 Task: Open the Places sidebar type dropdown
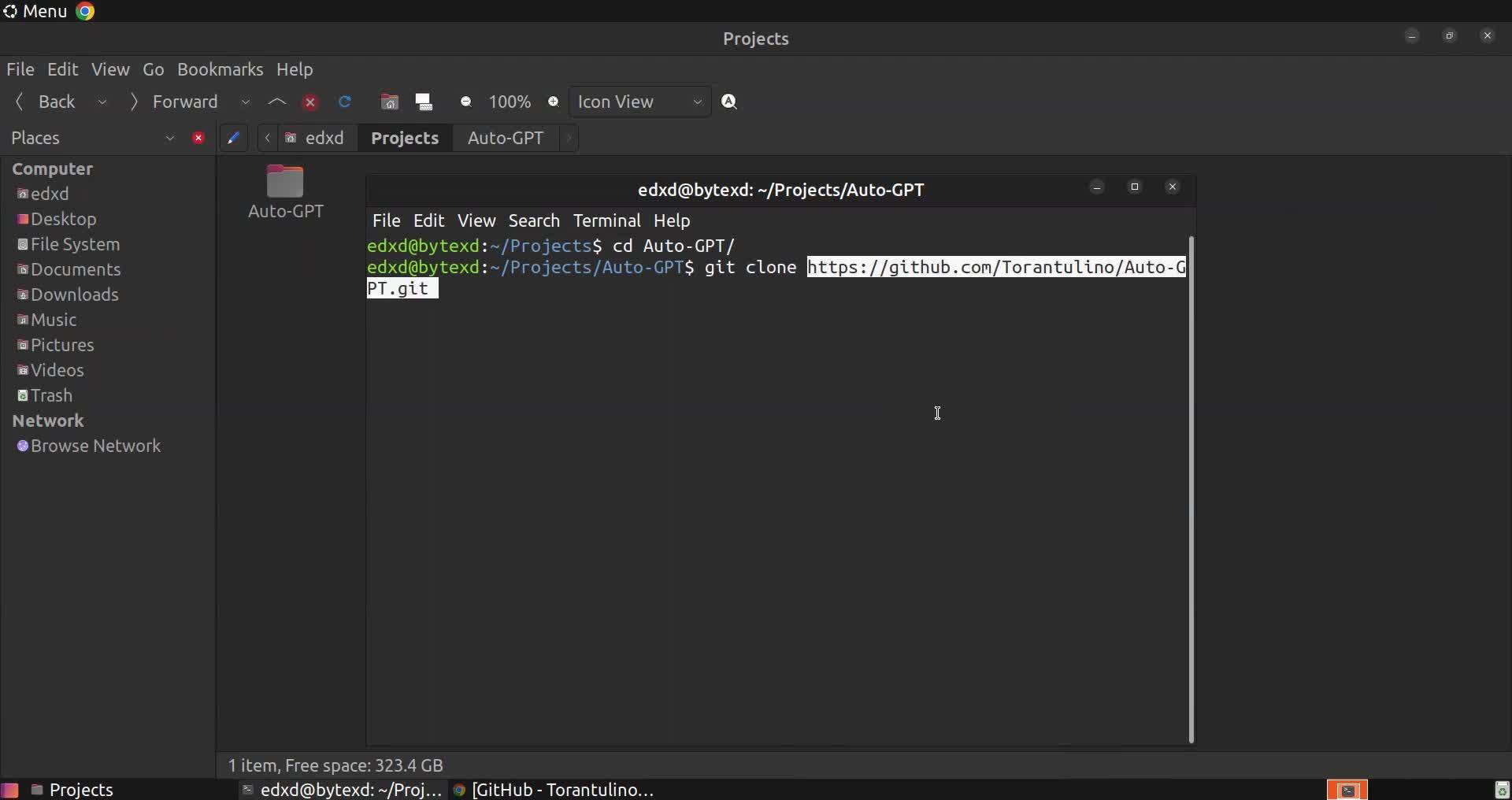tap(169, 138)
